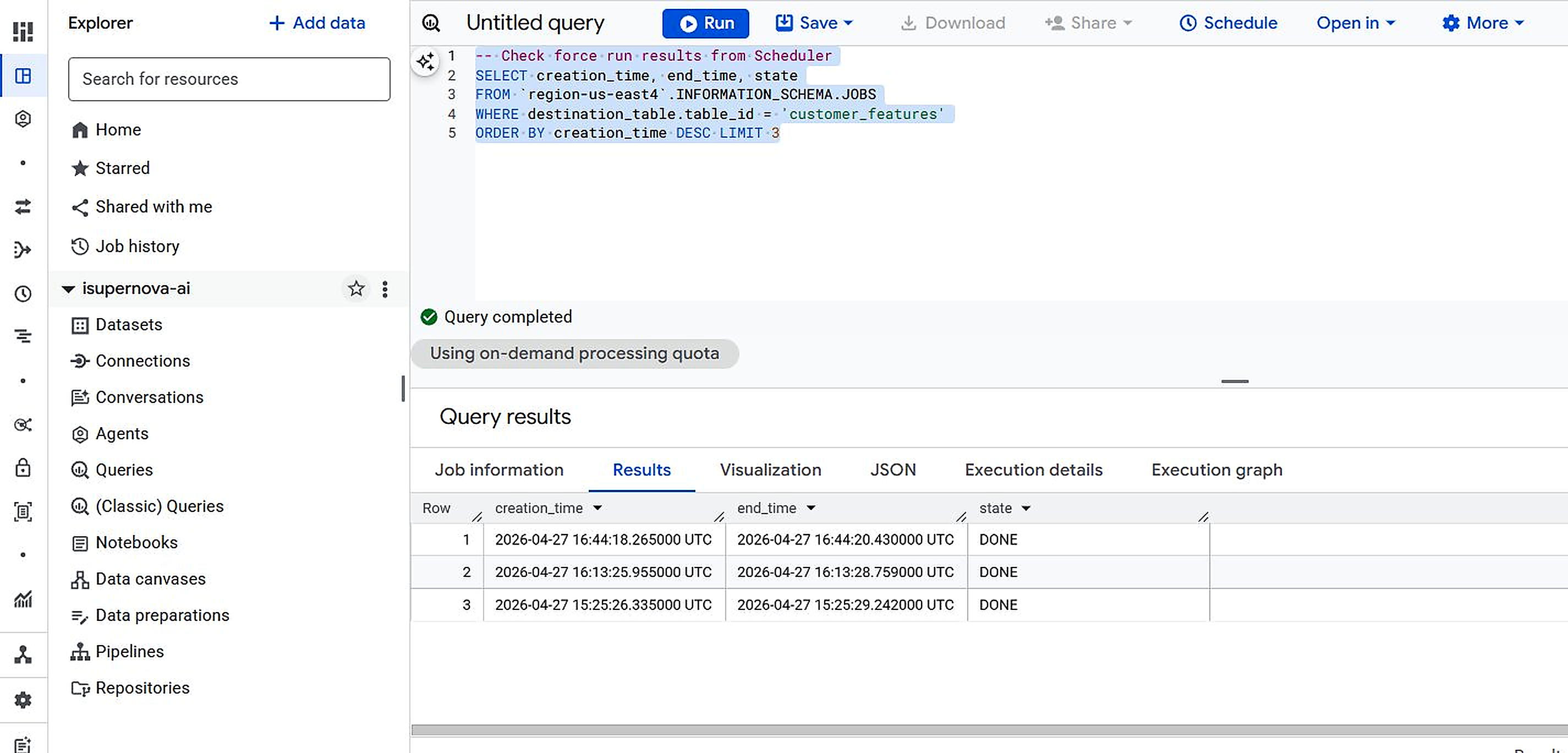Image resolution: width=1568 pixels, height=753 pixels.
Task: Open the Dataform pipeline arrow icon in left rail
Action: (23, 250)
